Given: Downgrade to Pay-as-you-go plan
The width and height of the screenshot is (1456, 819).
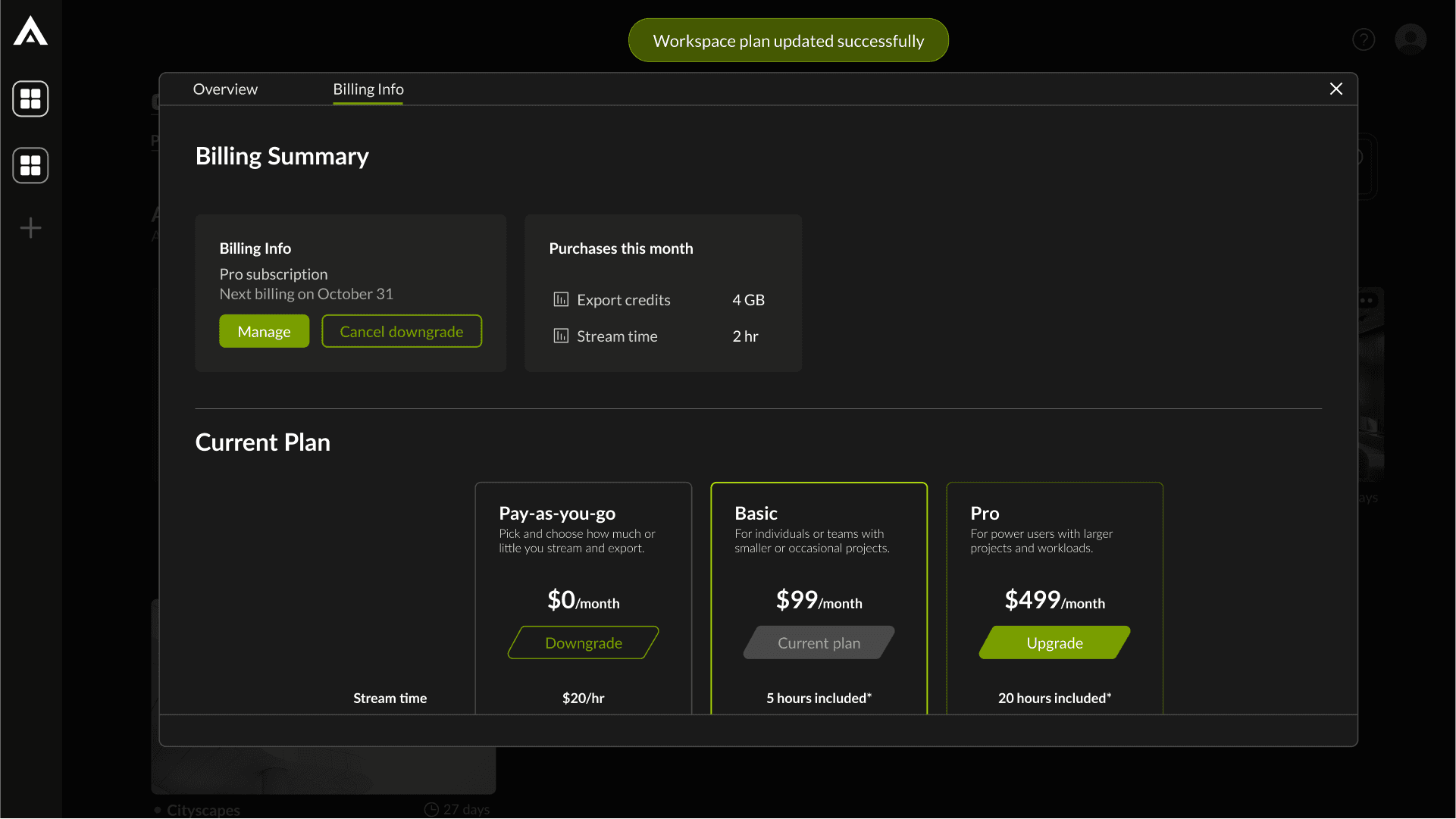Looking at the screenshot, I should pyautogui.click(x=584, y=643).
